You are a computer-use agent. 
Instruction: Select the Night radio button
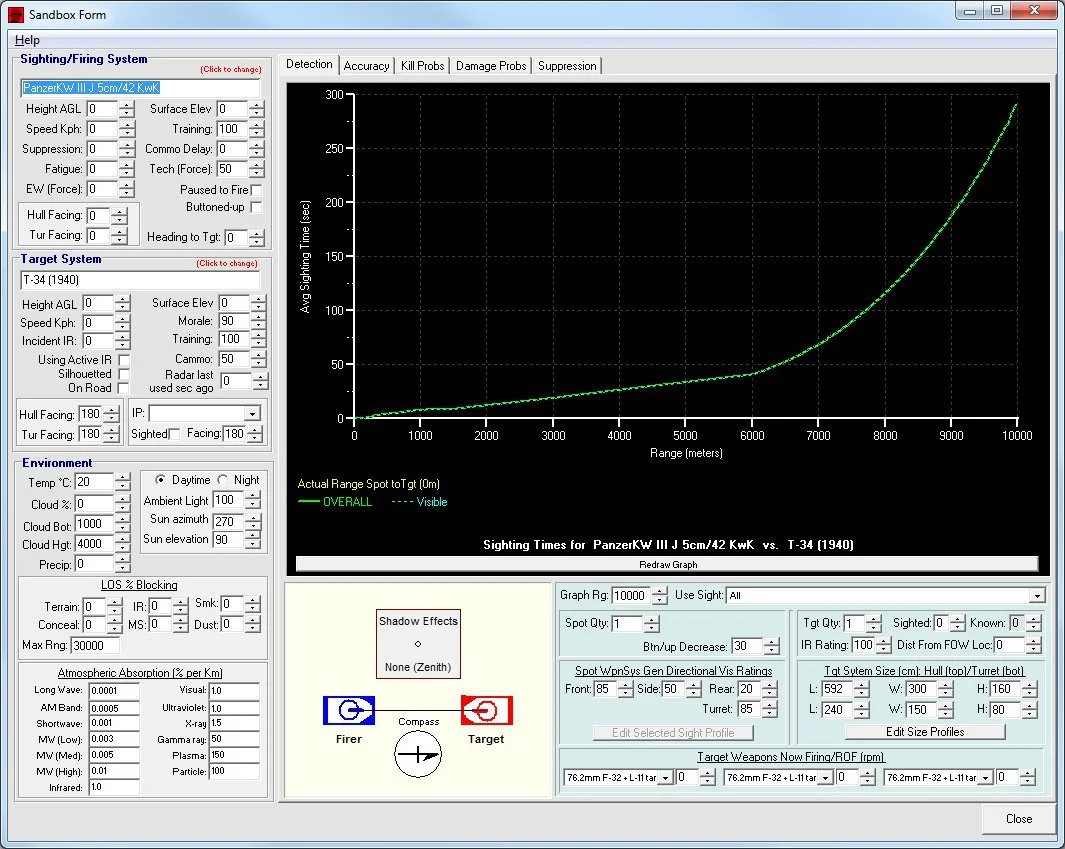click(x=223, y=480)
